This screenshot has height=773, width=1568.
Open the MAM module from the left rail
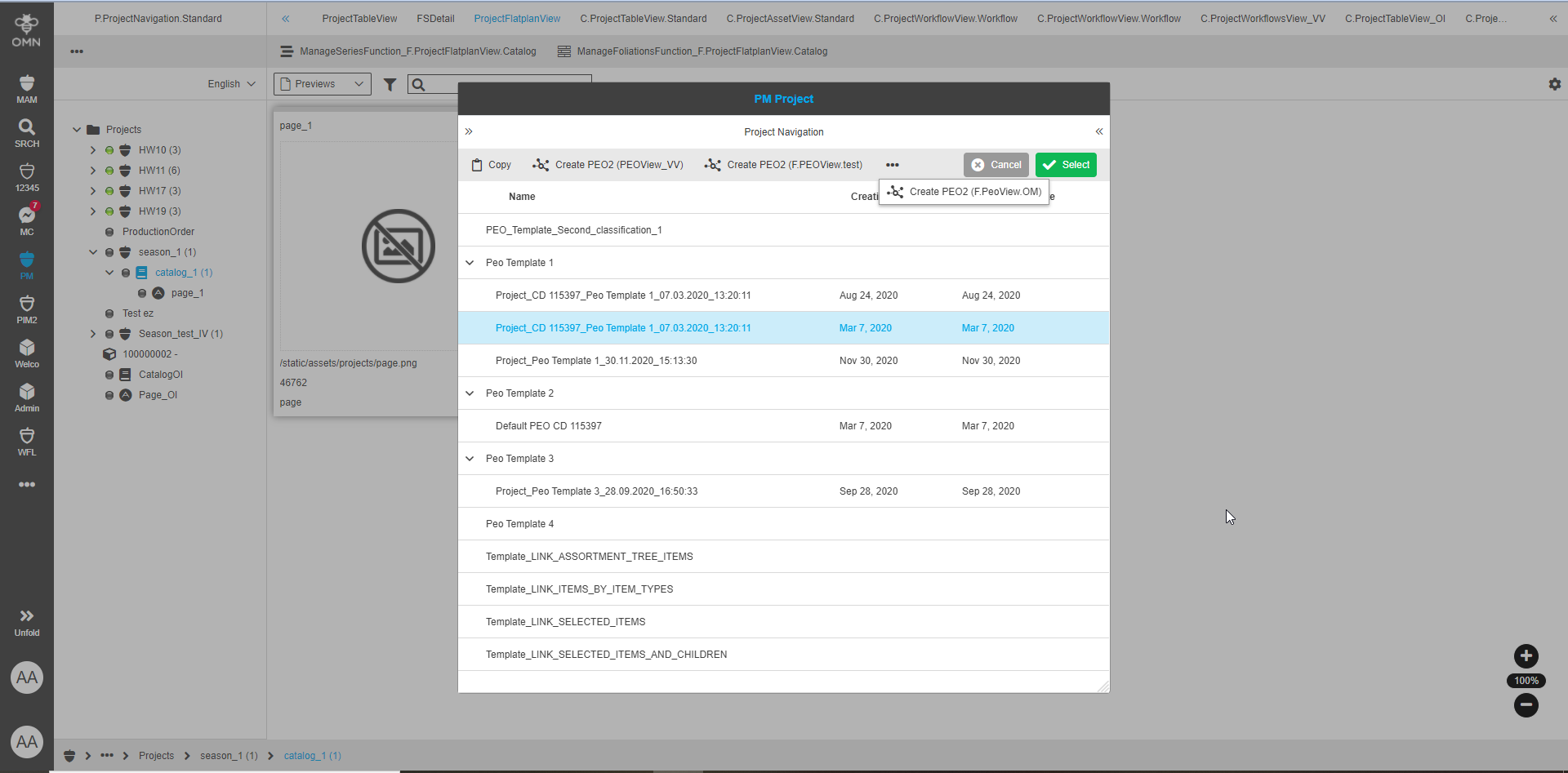[x=26, y=86]
